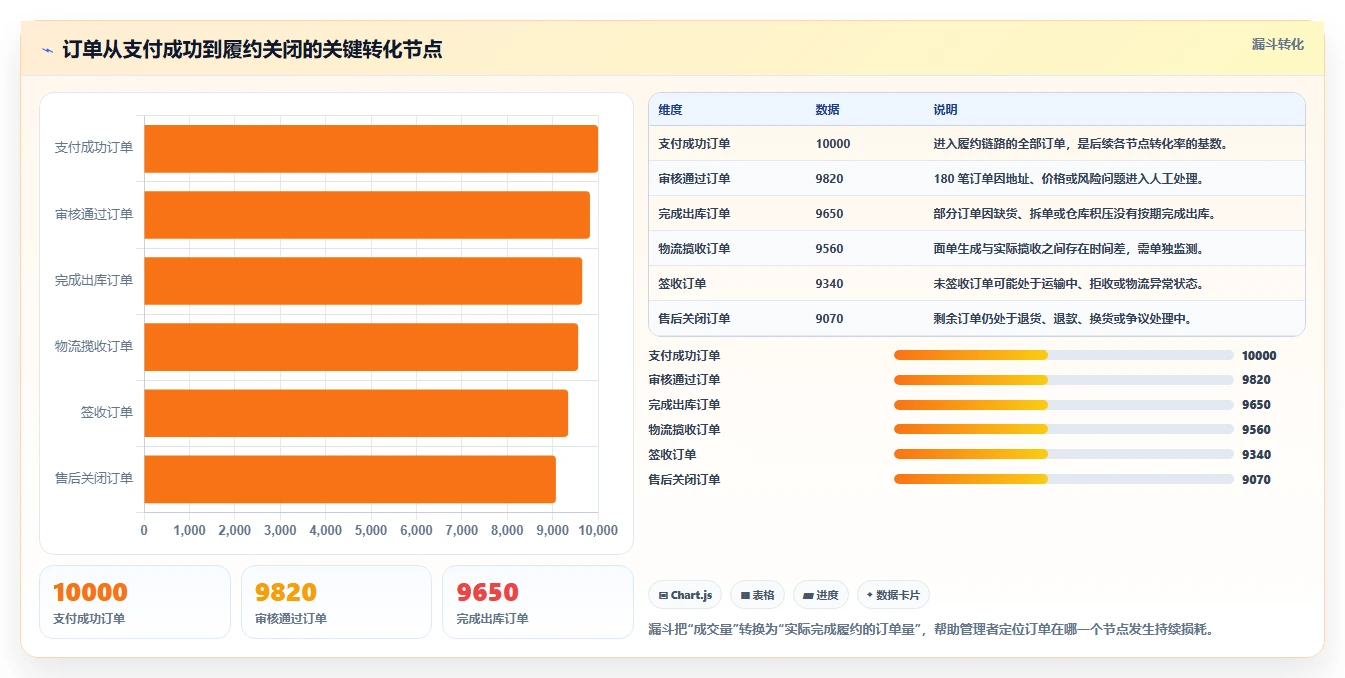This screenshot has height=678, width=1345.
Task: Click table cell 支付成功订单 in 维度 column
Action: [694, 144]
